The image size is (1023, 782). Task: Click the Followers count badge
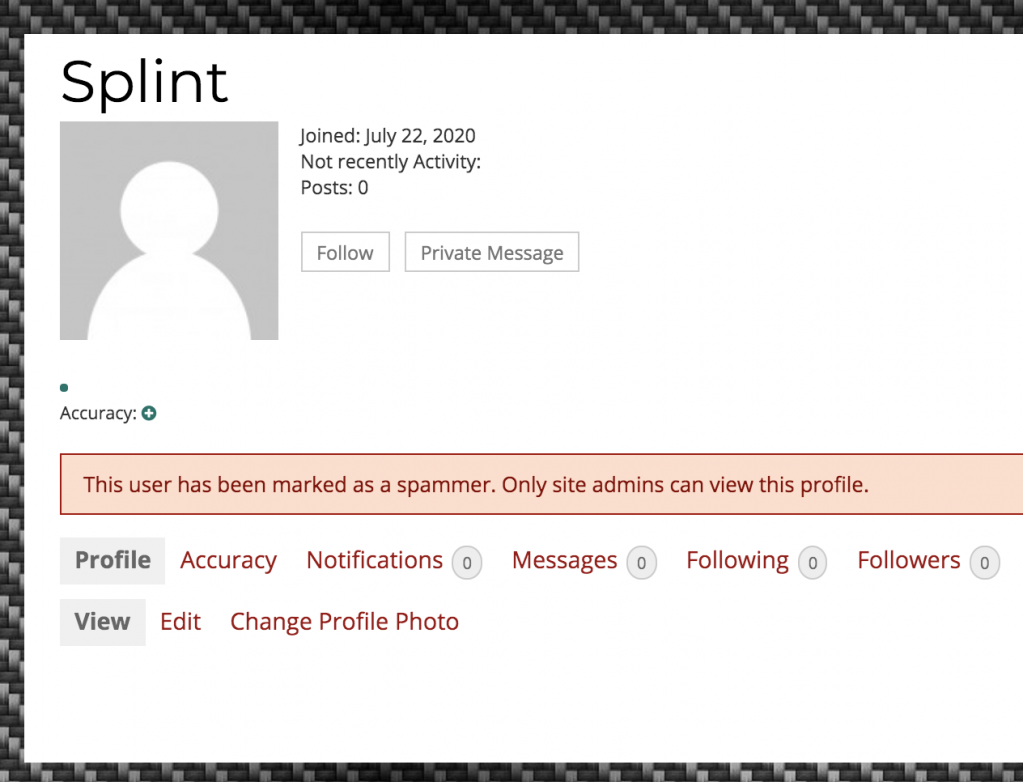click(x=985, y=563)
